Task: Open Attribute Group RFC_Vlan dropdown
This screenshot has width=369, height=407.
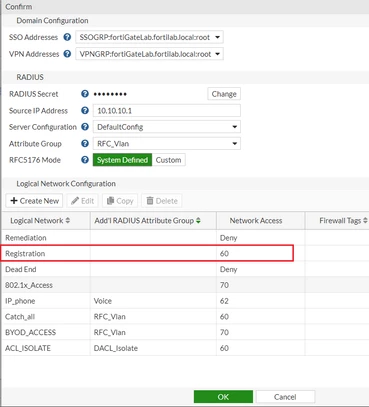Action: (167, 143)
